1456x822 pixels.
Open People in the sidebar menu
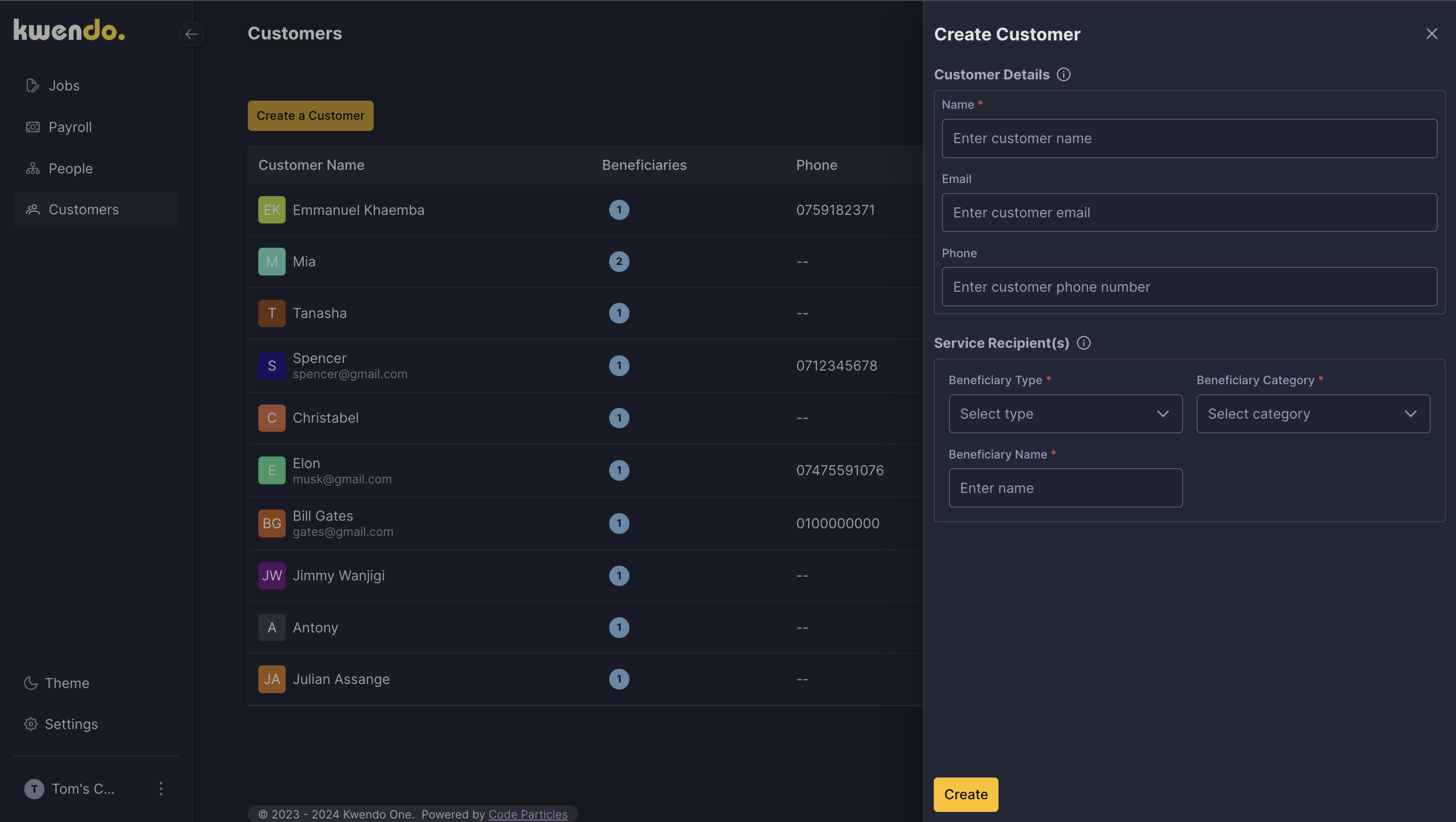click(96, 168)
